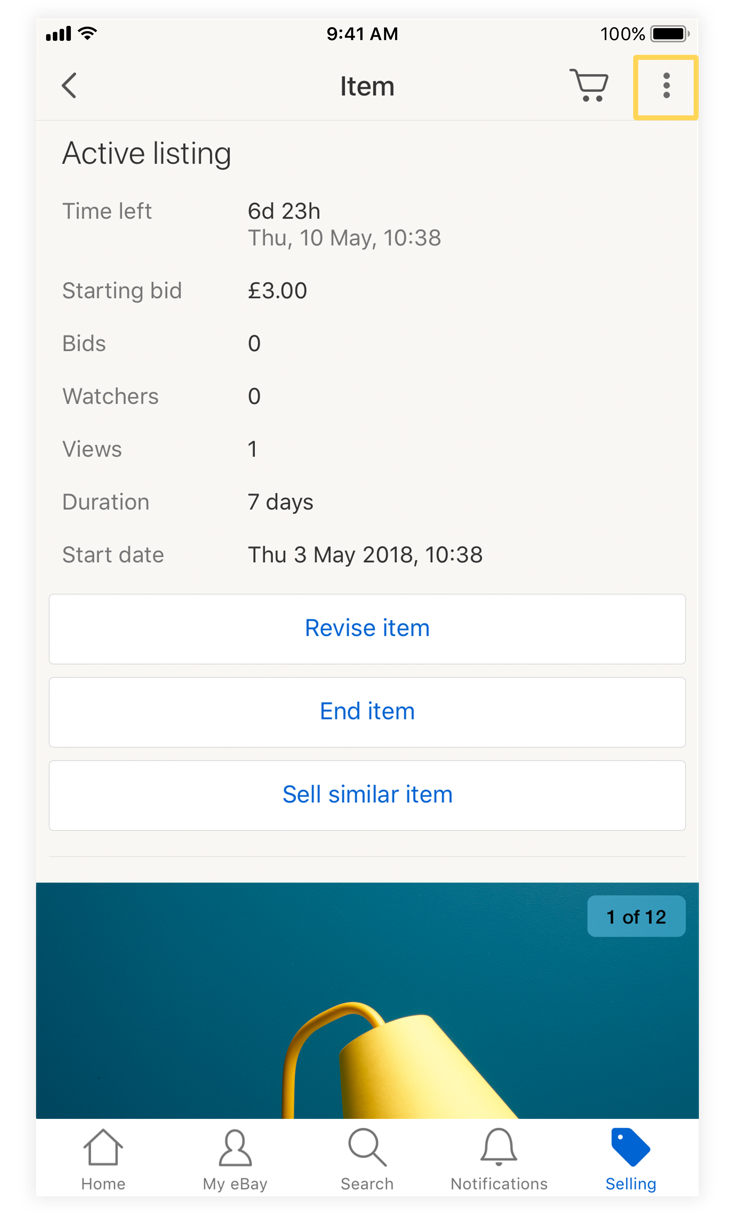Open the Search tab

click(x=367, y=1160)
